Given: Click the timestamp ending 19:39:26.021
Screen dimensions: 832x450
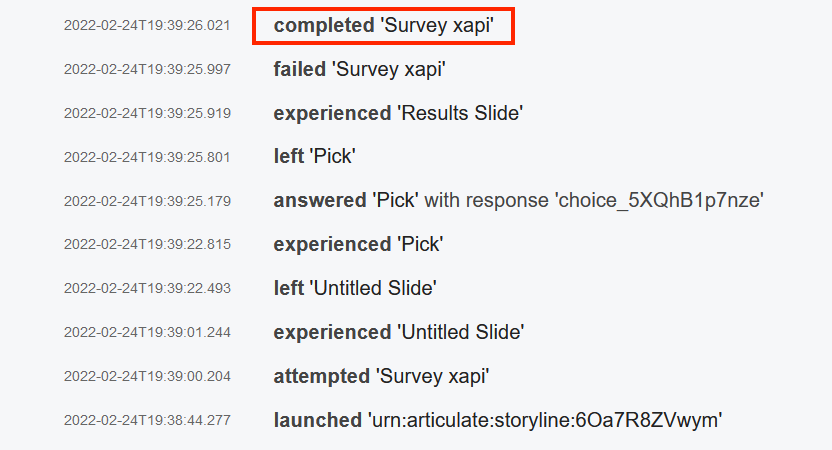Looking at the screenshot, I should coord(147,26).
